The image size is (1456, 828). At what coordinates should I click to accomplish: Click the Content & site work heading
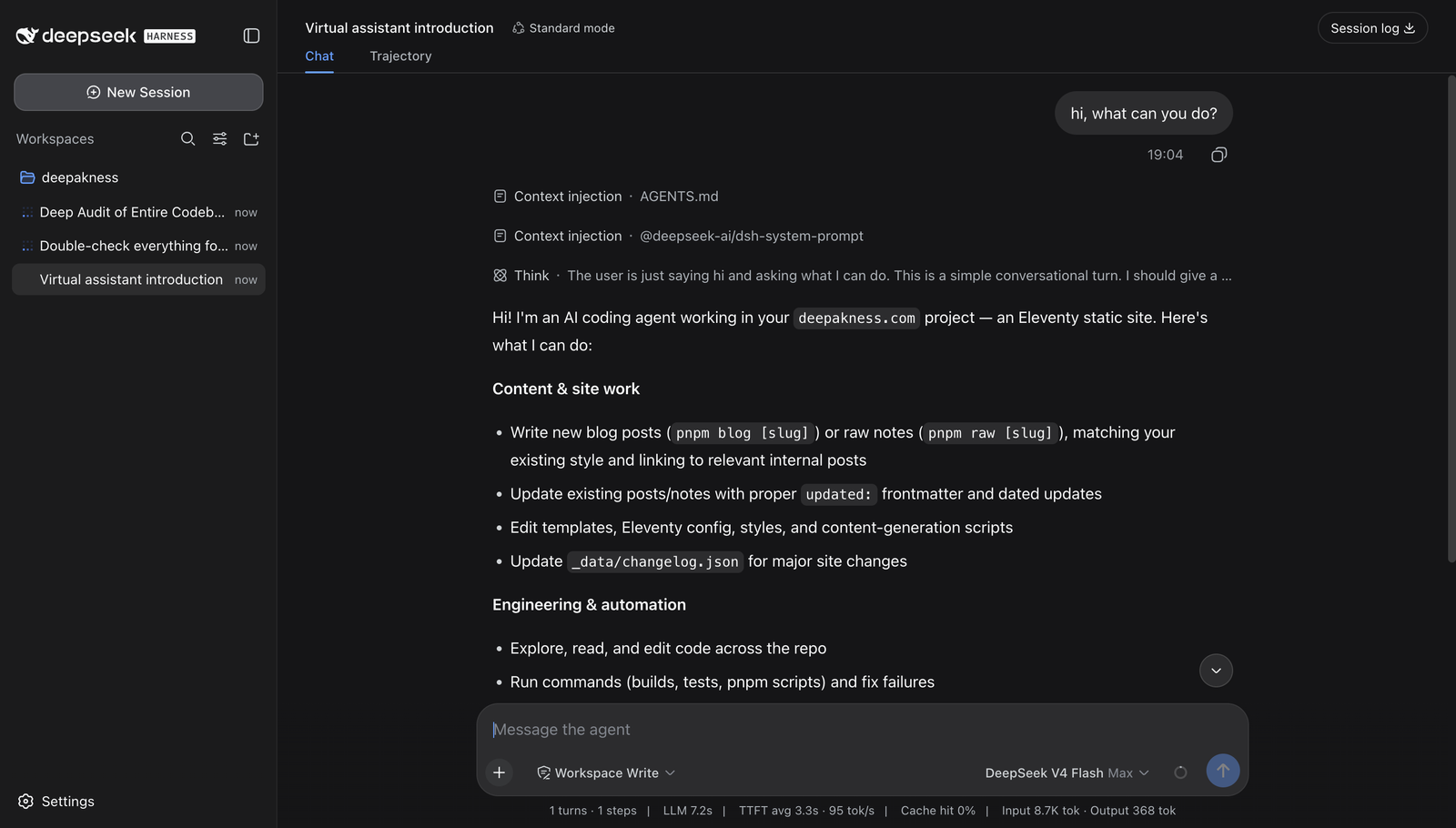[x=566, y=389]
